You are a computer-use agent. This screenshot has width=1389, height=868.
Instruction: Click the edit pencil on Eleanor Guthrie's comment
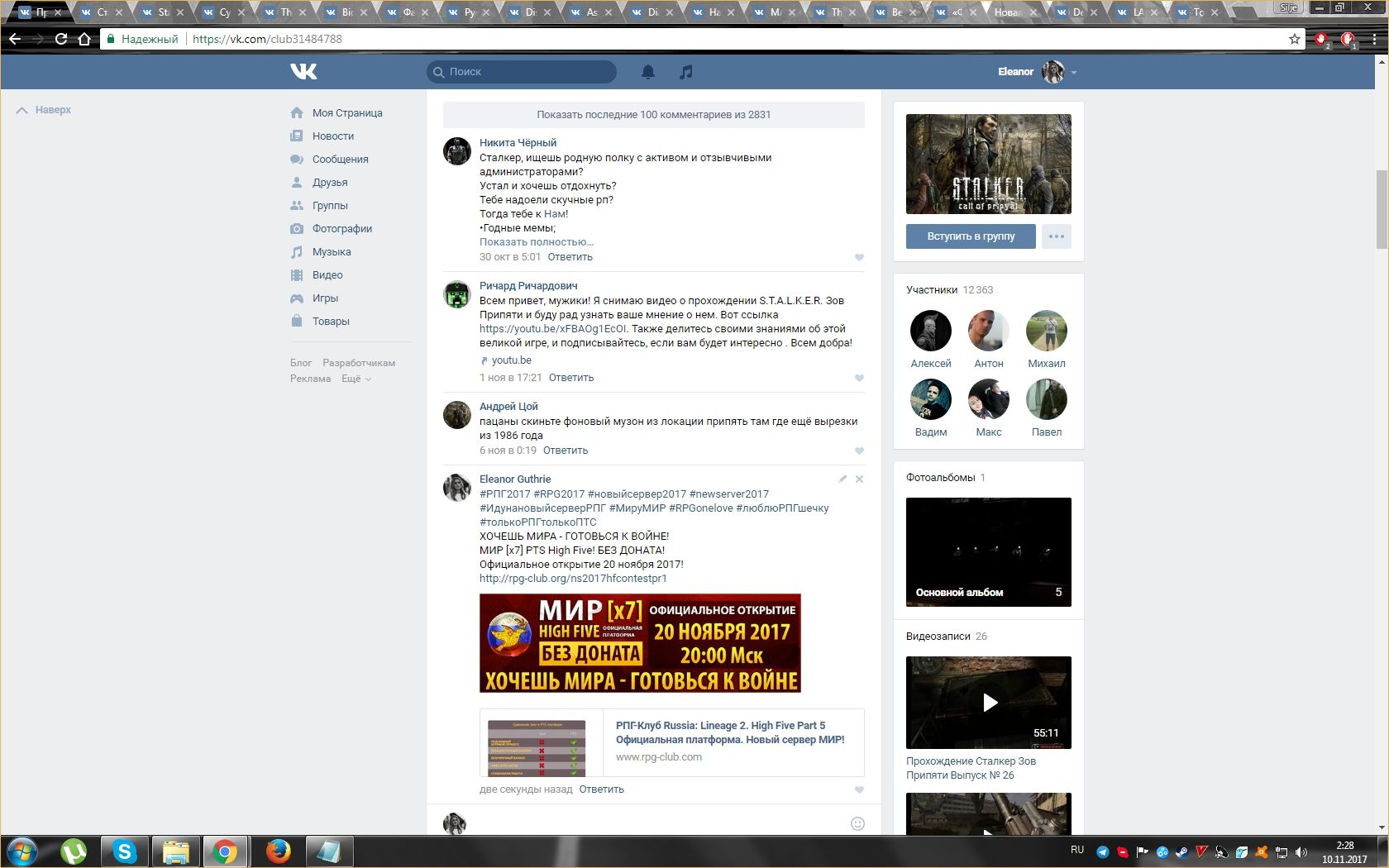pyautogui.click(x=842, y=479)
